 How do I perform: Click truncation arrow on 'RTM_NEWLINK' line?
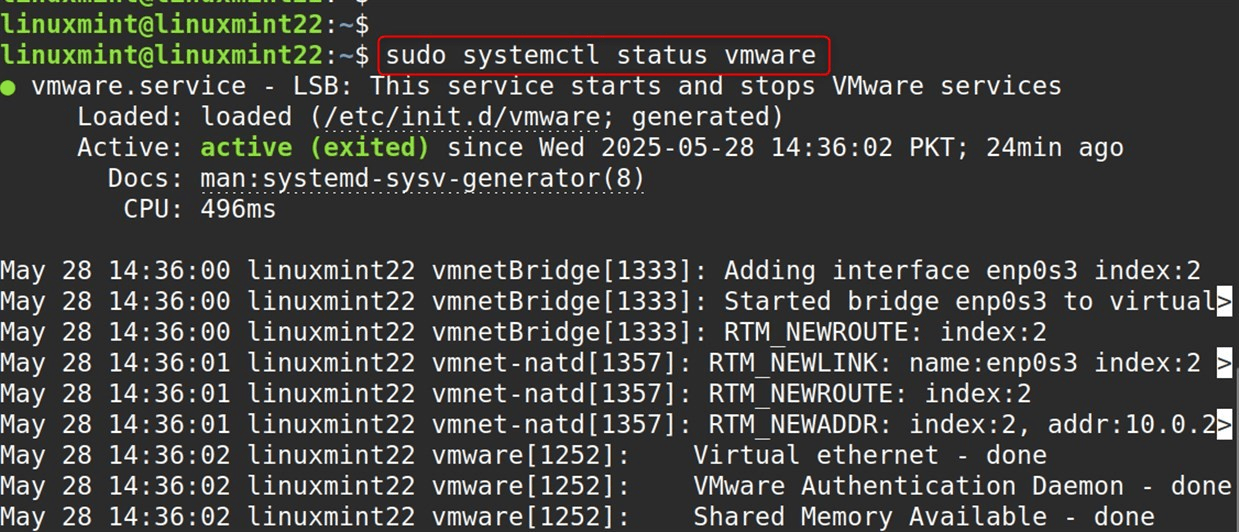click(1224, 365)
